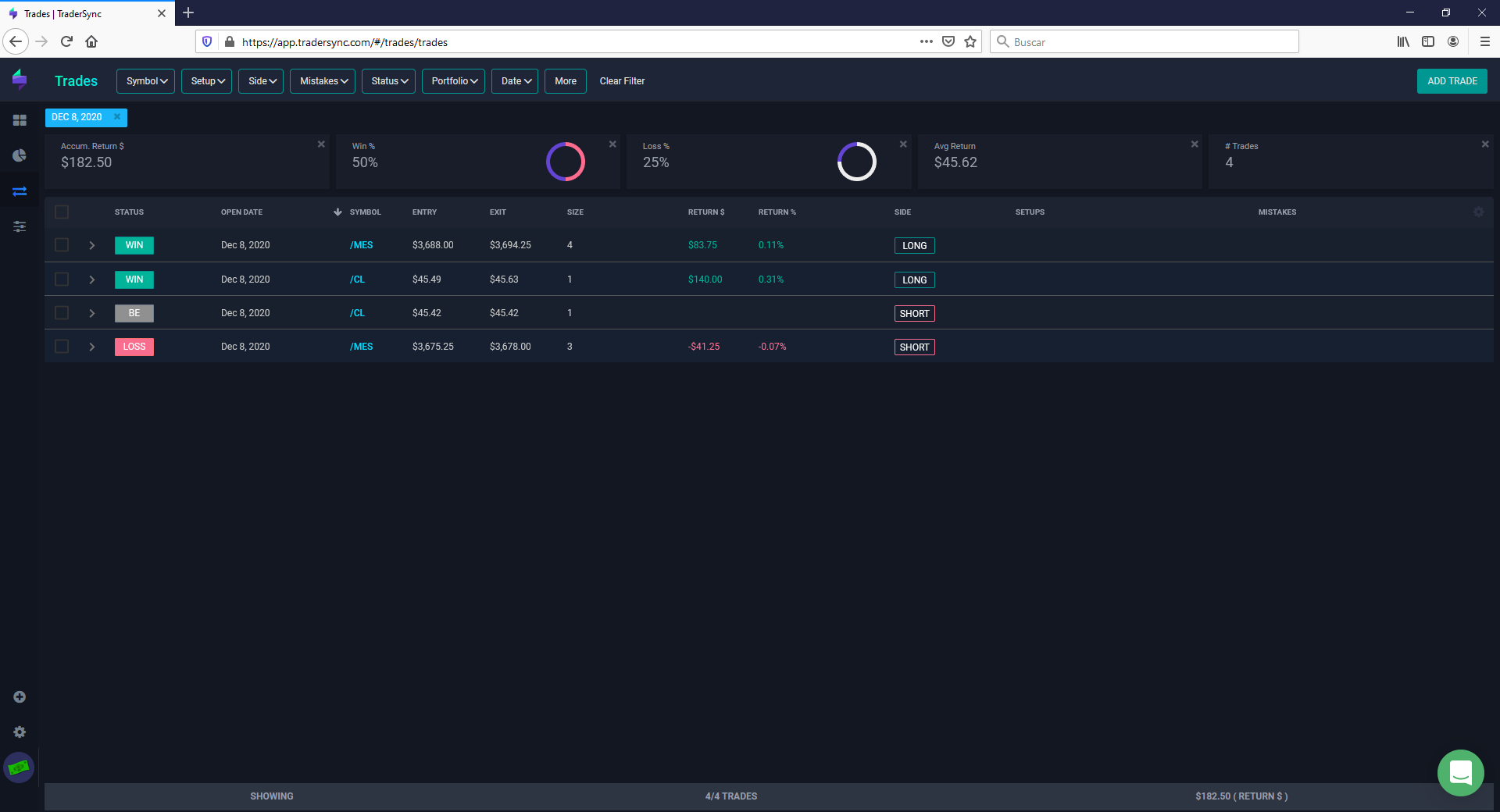Click the plus add icon in sidebar
Image resolution: width=1500 pixels, height=812 pixels.
[20, 696]
